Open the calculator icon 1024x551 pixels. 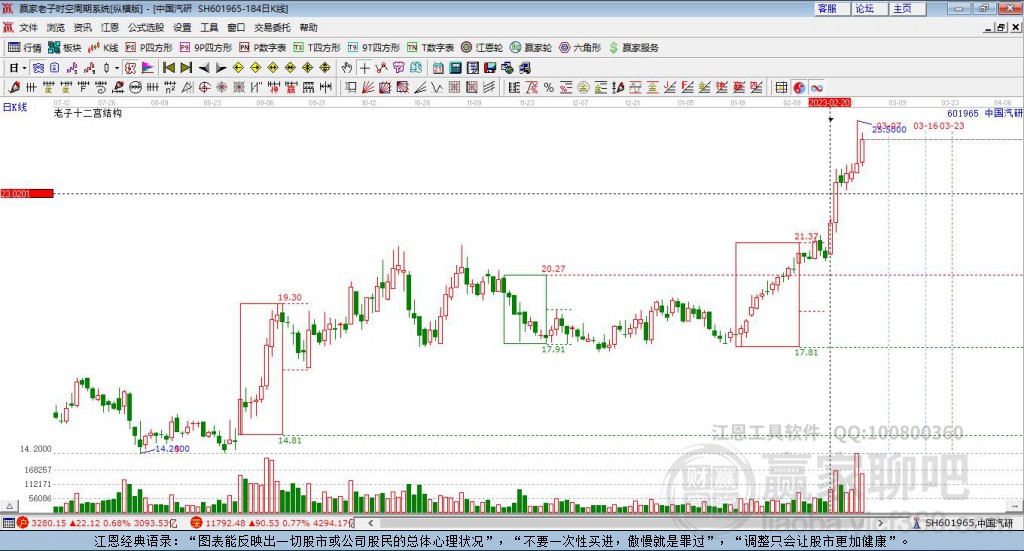click(x=455, y=68)
